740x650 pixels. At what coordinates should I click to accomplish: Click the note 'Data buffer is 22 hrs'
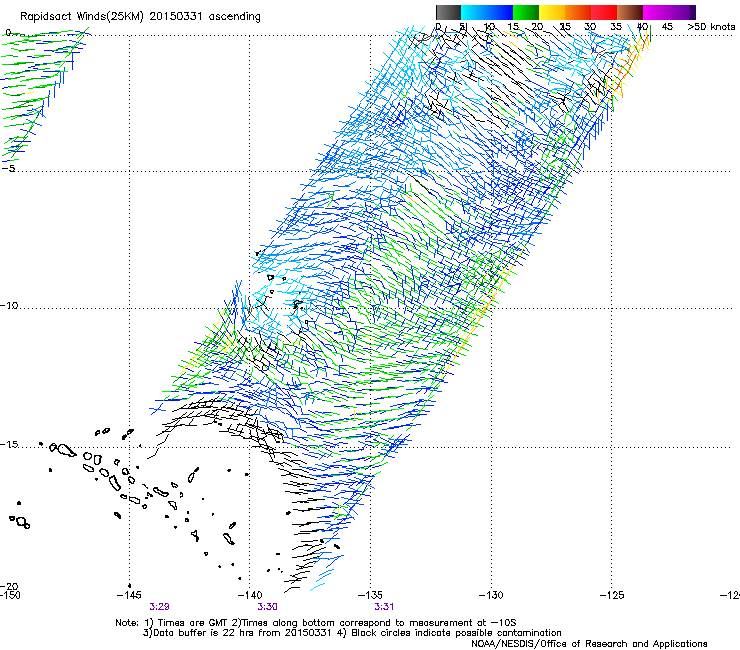204,633
